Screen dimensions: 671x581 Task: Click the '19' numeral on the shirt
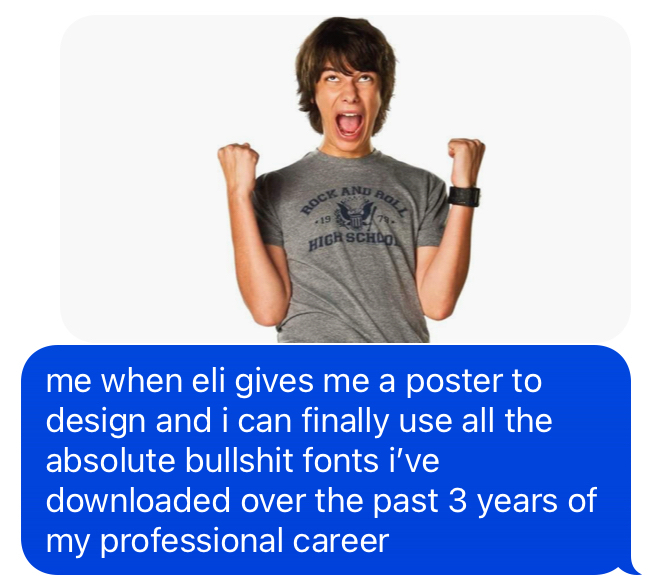(325, 220)
